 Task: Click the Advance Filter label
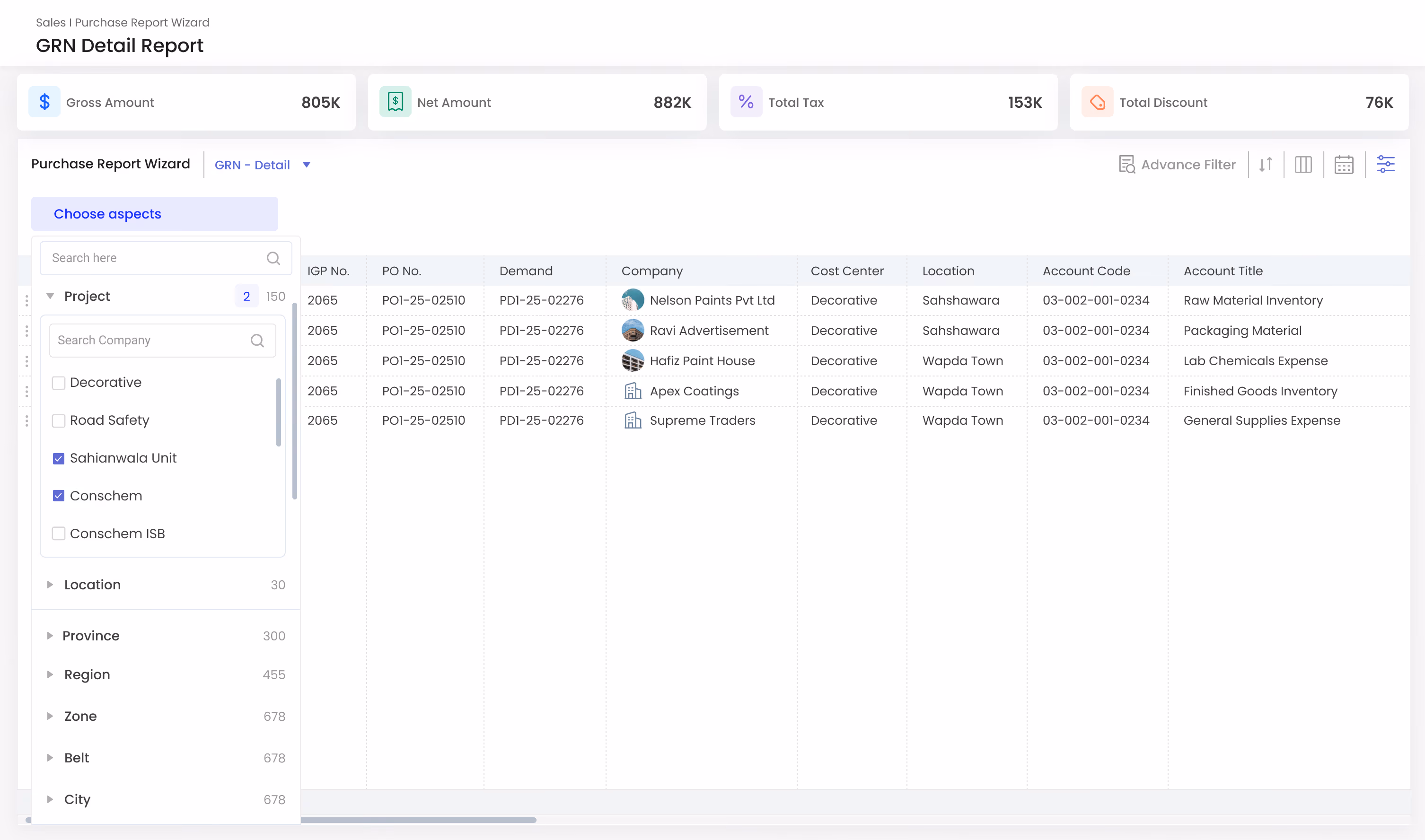coord(1188,165)
